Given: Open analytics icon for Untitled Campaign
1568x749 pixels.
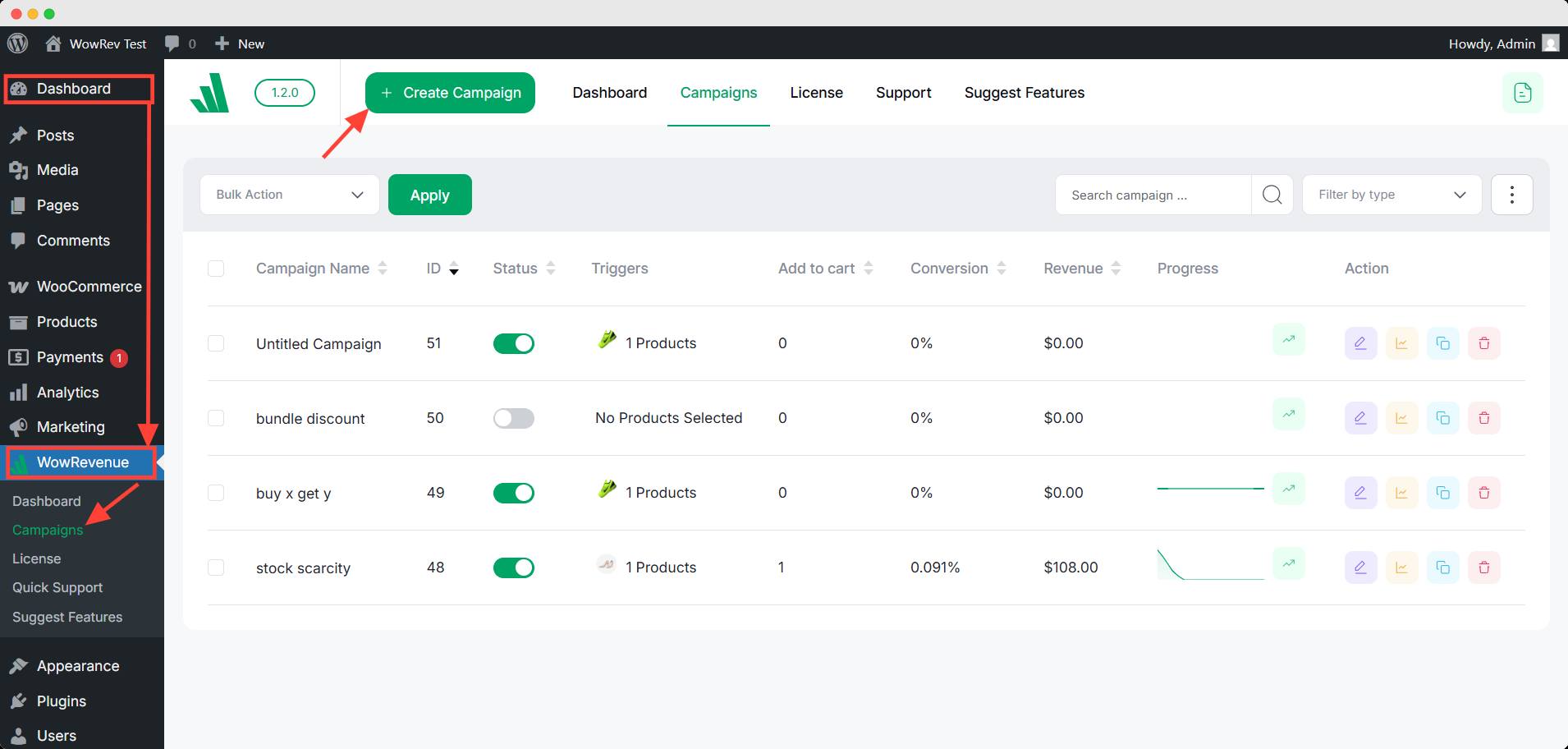Looking at the screenshot, I should [x=1401, y=343].
